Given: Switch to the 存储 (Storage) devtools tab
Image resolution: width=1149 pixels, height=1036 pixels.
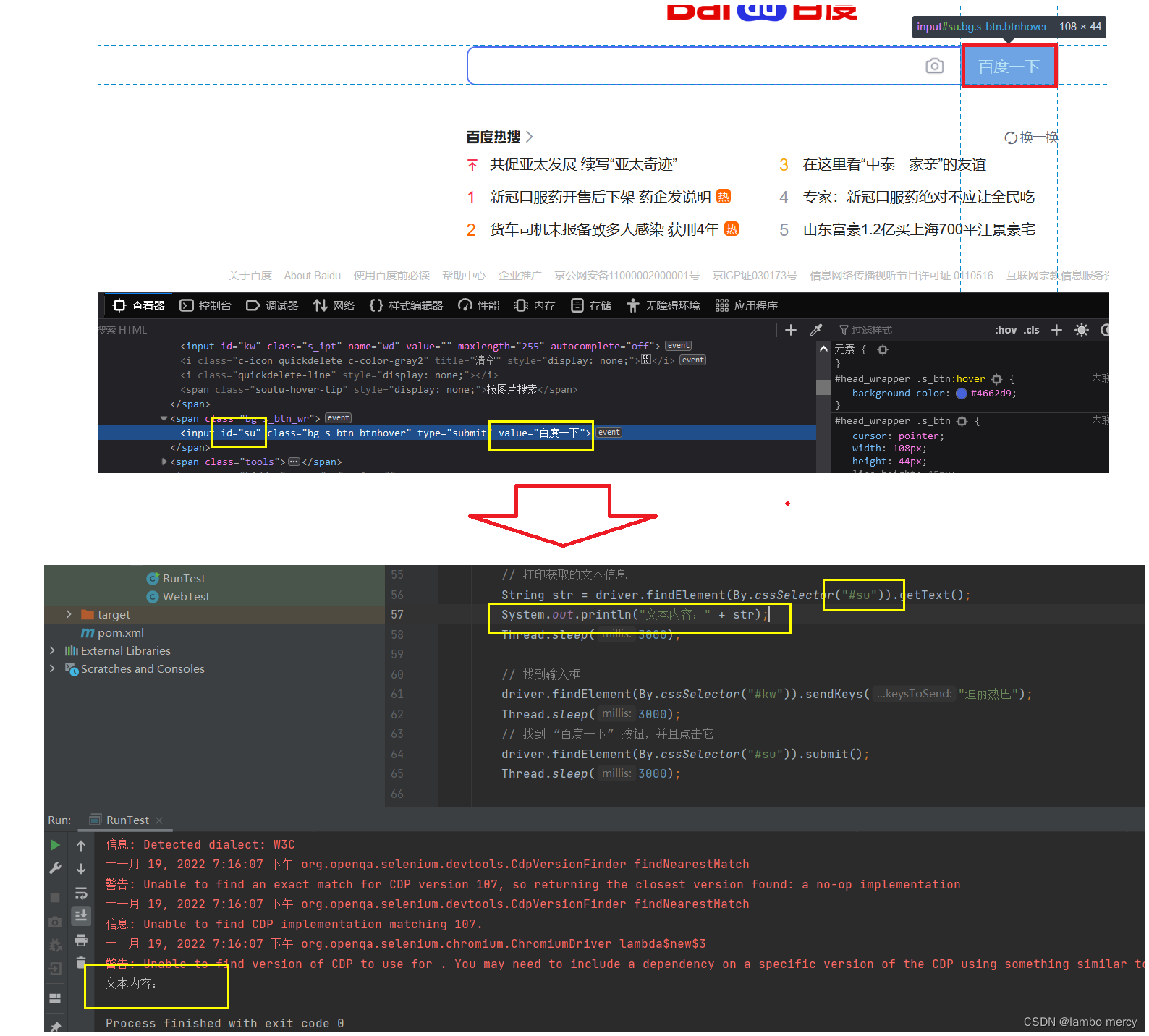Looking at the screenshot, I should click(x=591, y=305).
